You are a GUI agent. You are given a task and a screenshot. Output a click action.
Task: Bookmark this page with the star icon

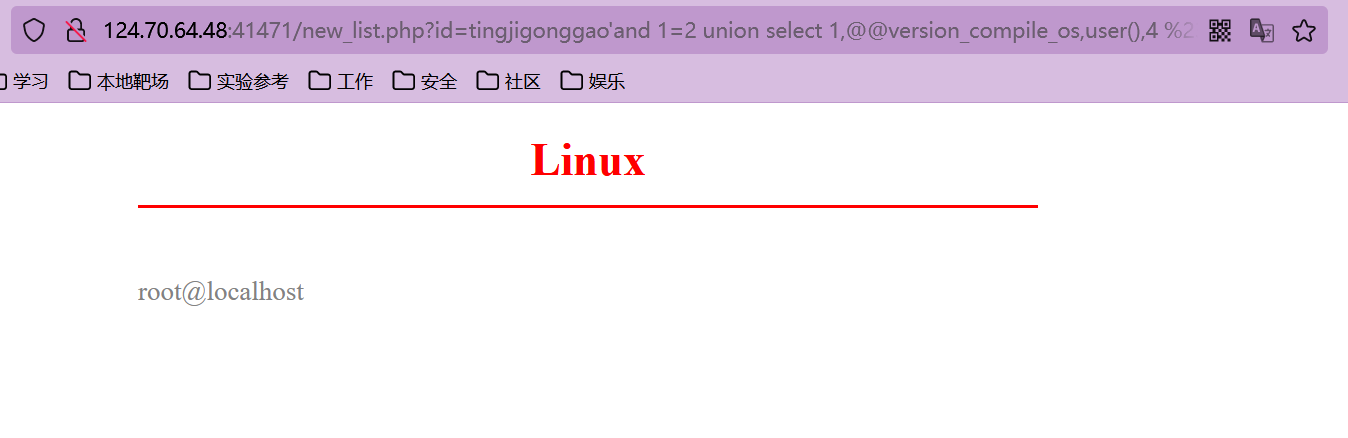1303,30
